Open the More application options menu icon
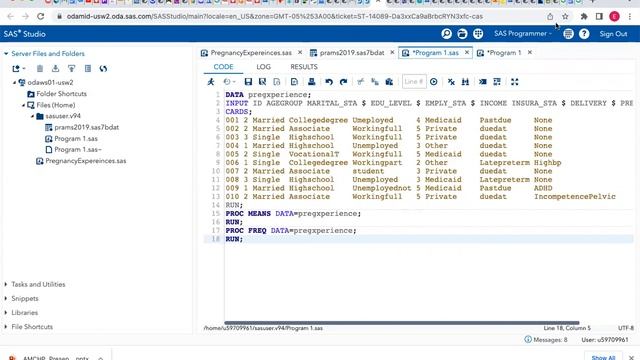The image size is (640, 360). pyautogui.click(x=568, y=34)
